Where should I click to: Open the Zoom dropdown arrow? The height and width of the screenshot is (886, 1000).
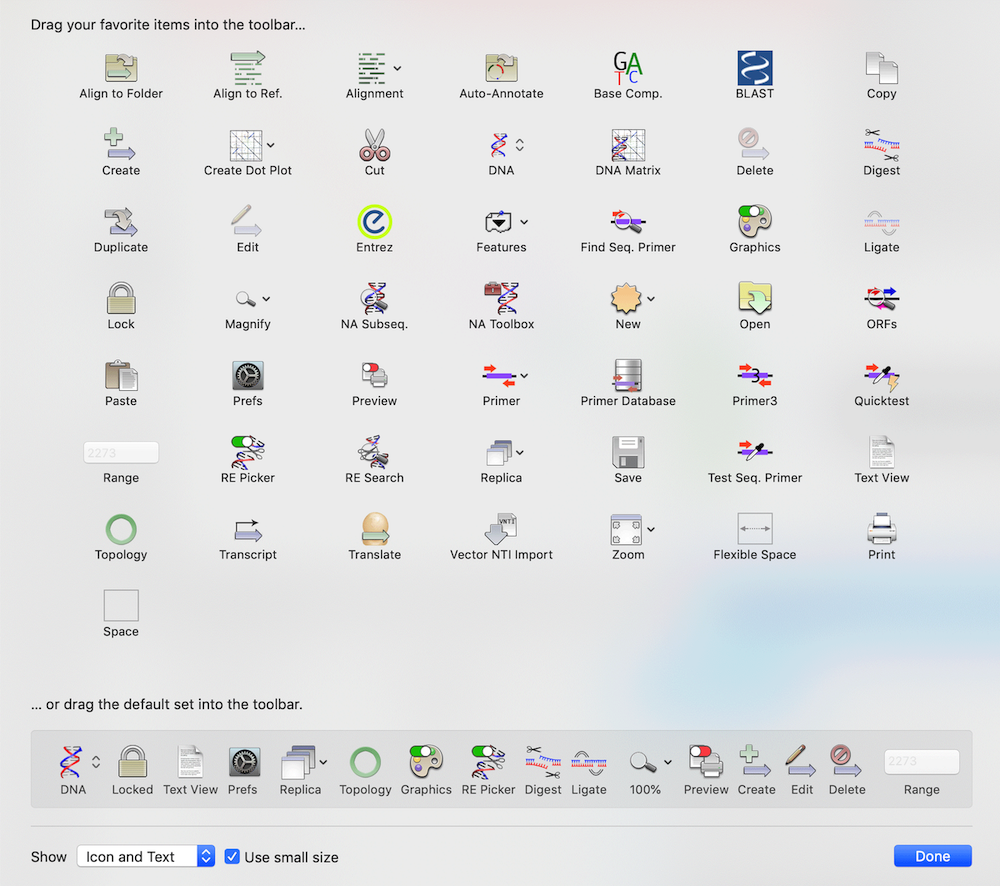pos(651,529)
